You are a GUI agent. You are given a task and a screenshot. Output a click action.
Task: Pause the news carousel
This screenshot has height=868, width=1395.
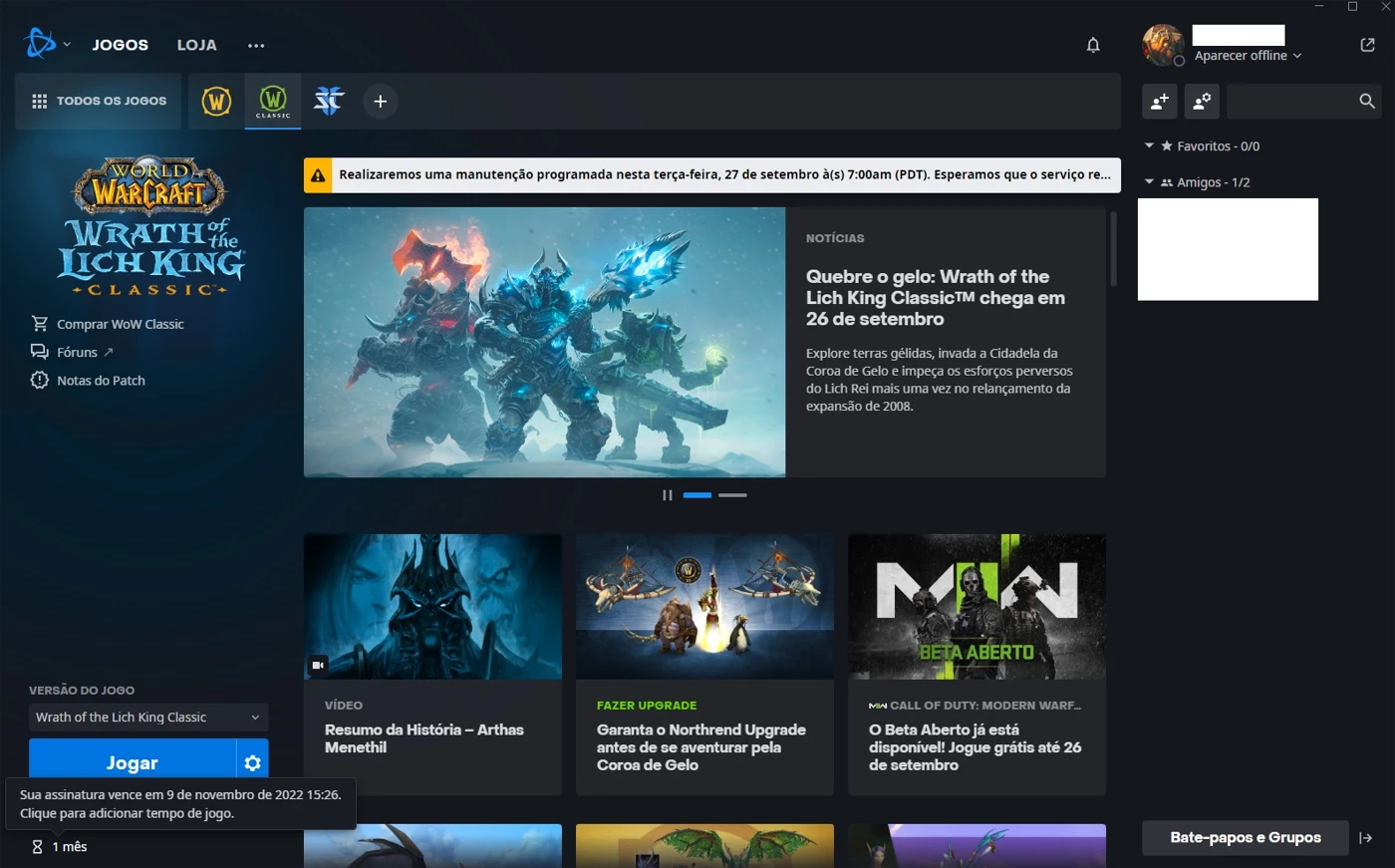point(668,495)
